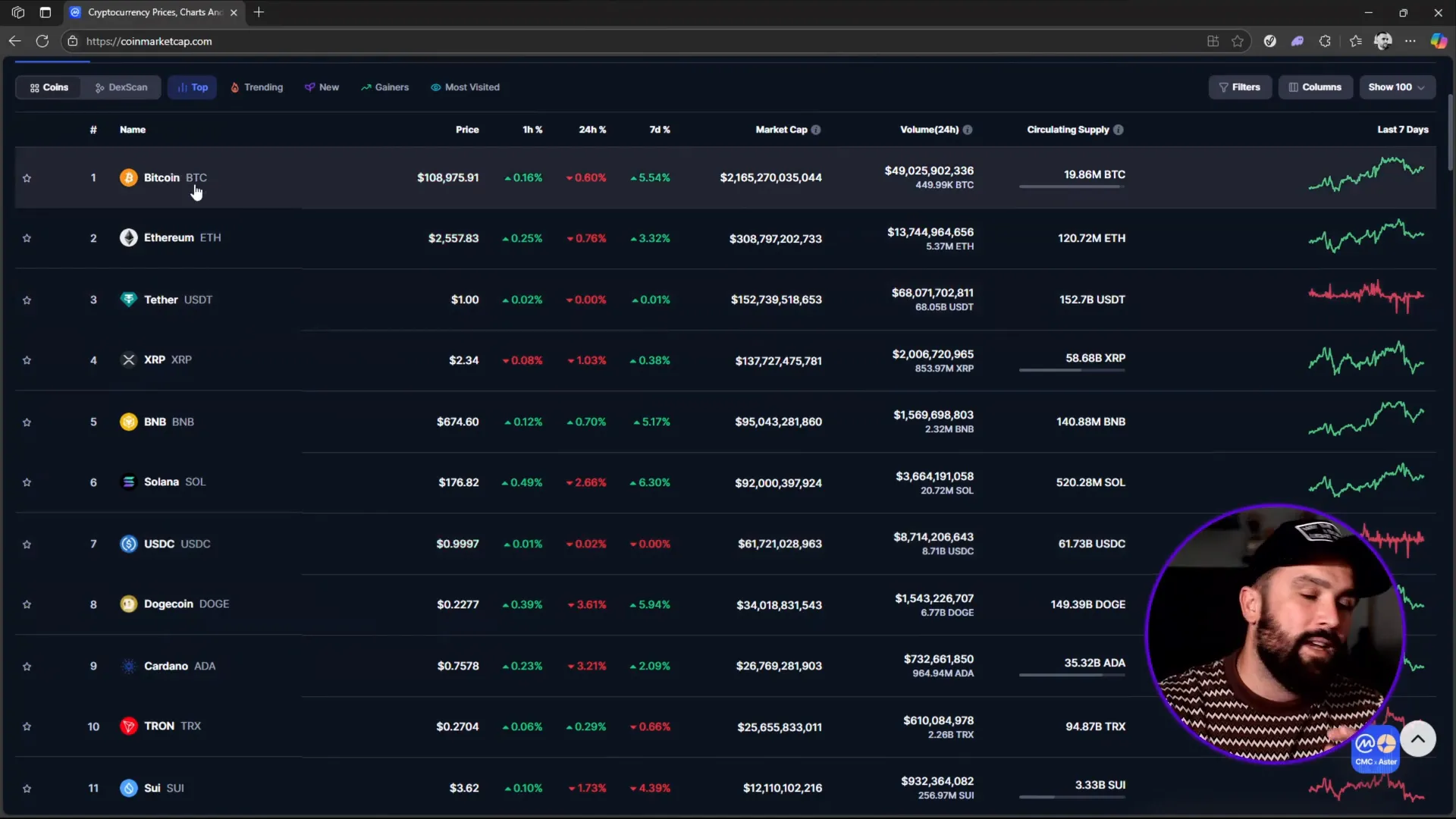Go back in the browser
1456x819 pixels.
(14, 41)
